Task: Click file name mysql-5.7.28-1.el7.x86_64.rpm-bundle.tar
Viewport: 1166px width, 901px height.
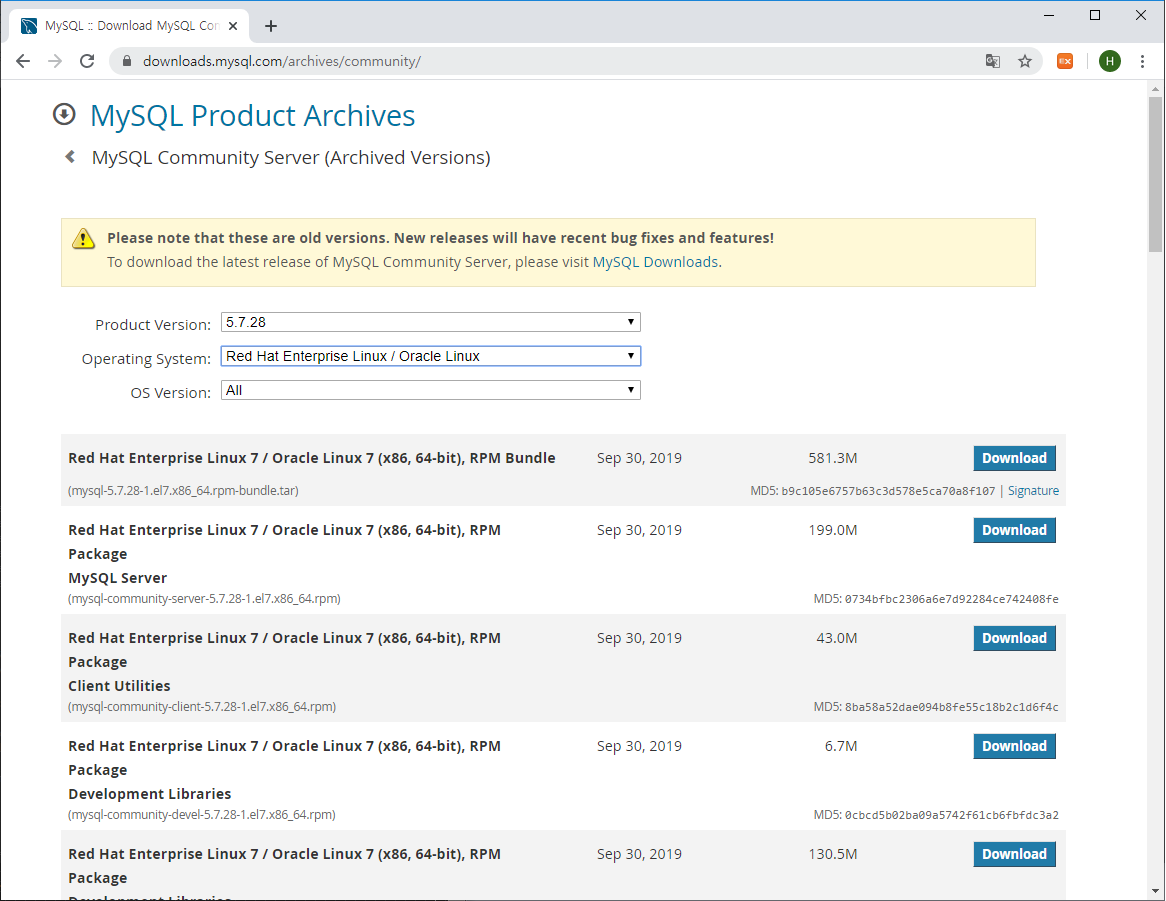Action: [183, 491]
